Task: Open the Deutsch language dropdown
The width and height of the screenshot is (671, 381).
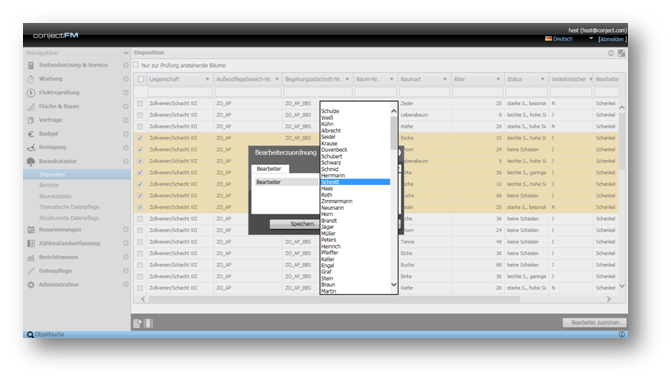Action: [591, 39]
